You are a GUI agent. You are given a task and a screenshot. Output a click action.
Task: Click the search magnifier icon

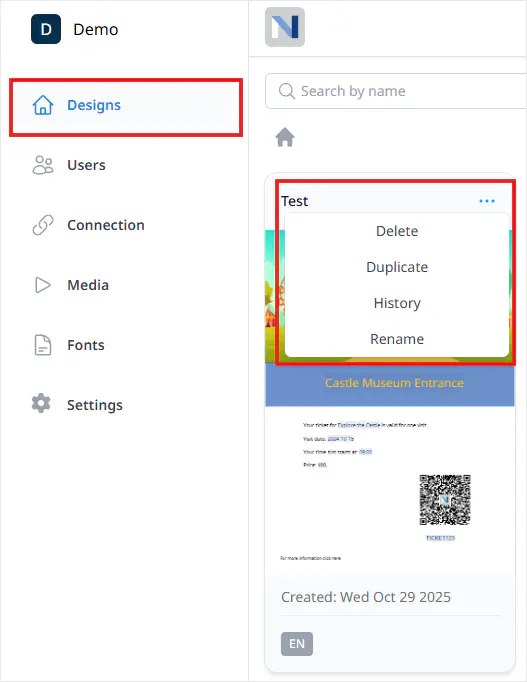point(287,91)
